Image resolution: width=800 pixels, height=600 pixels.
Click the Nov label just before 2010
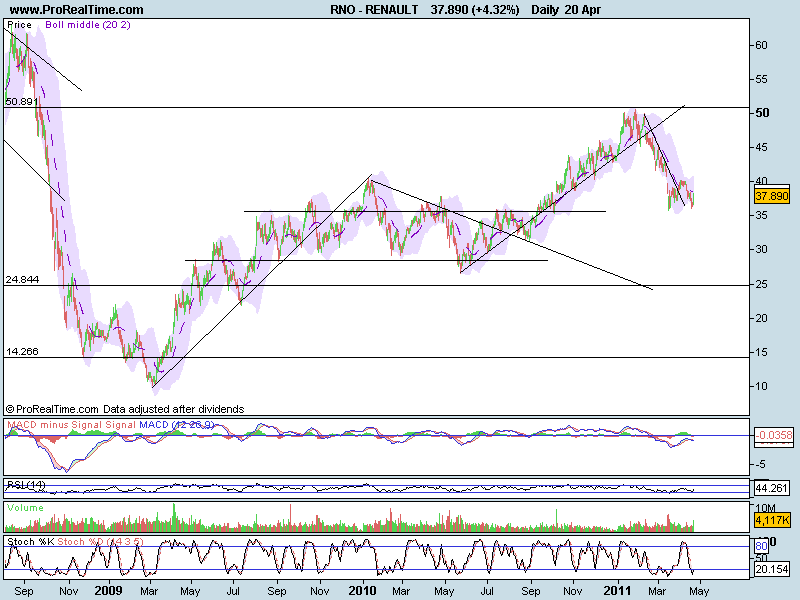(x=320, y=591)
